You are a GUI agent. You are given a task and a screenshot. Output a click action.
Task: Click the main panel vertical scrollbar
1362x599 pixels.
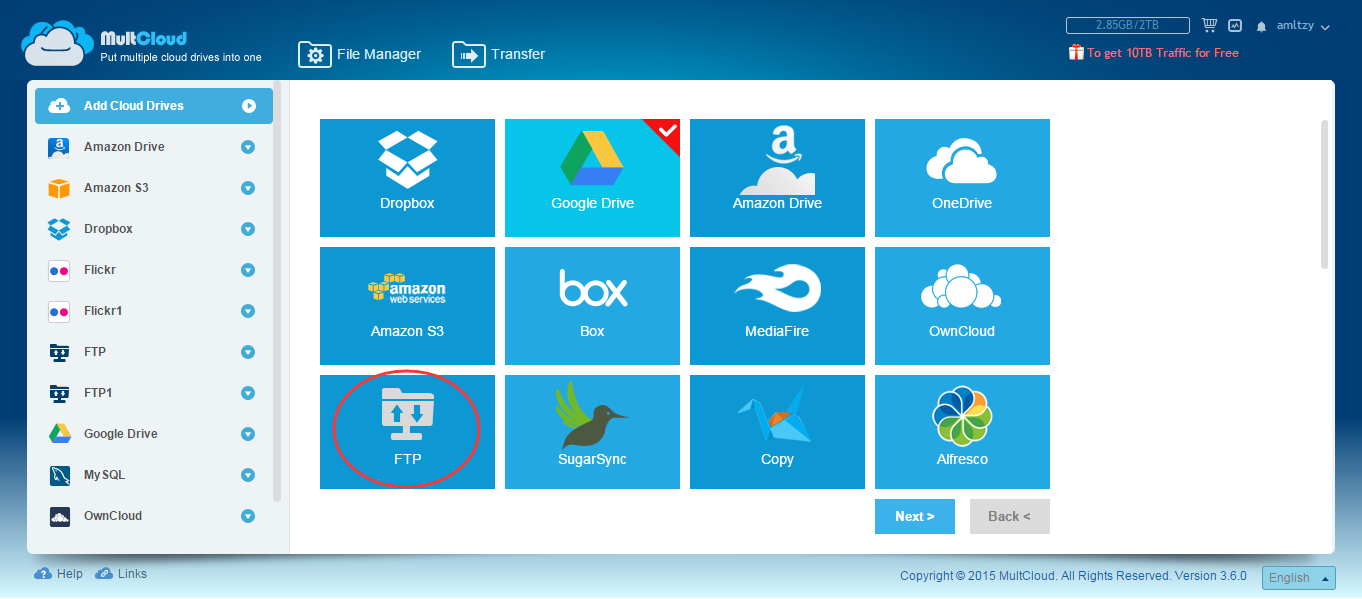1325,195
